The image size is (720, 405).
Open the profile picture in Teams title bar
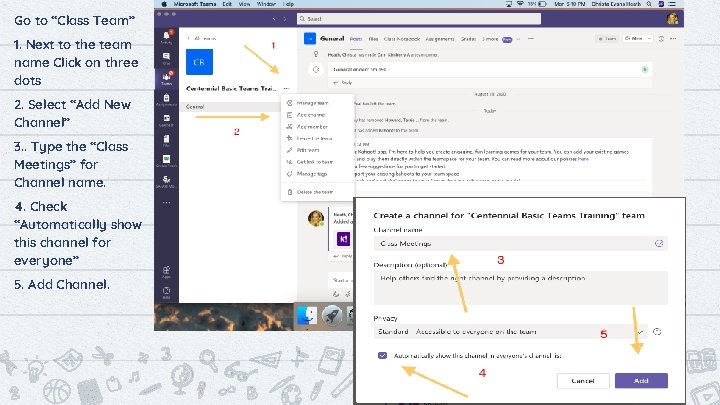click(673, 18)
